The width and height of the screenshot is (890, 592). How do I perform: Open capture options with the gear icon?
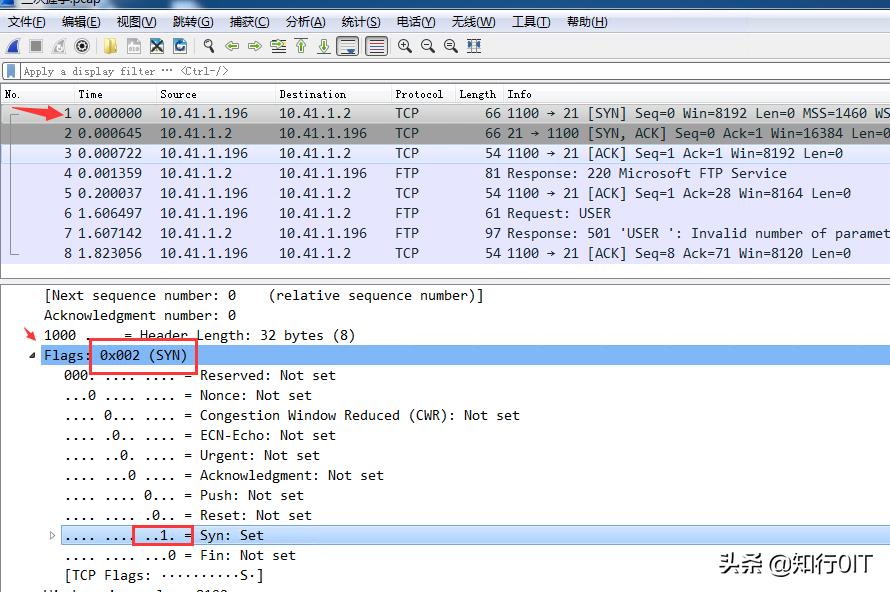tap(82, 45)
